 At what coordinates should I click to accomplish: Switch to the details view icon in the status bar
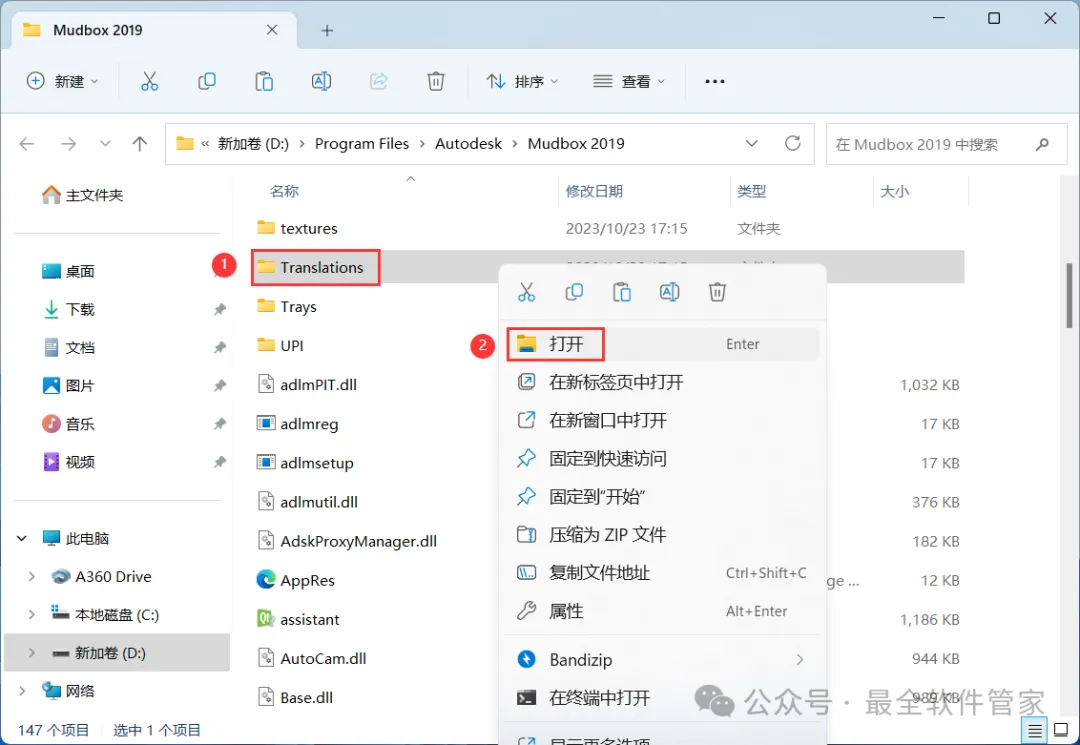1035,730
